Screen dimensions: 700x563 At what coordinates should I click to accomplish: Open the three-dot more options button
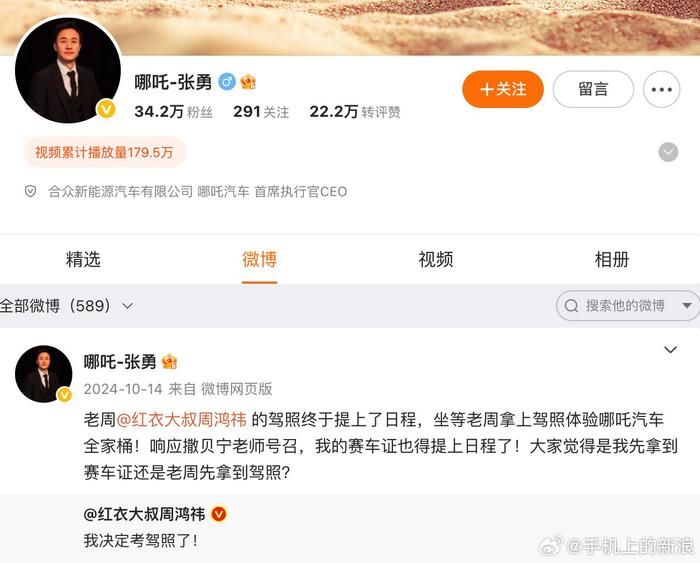(661, 89)
